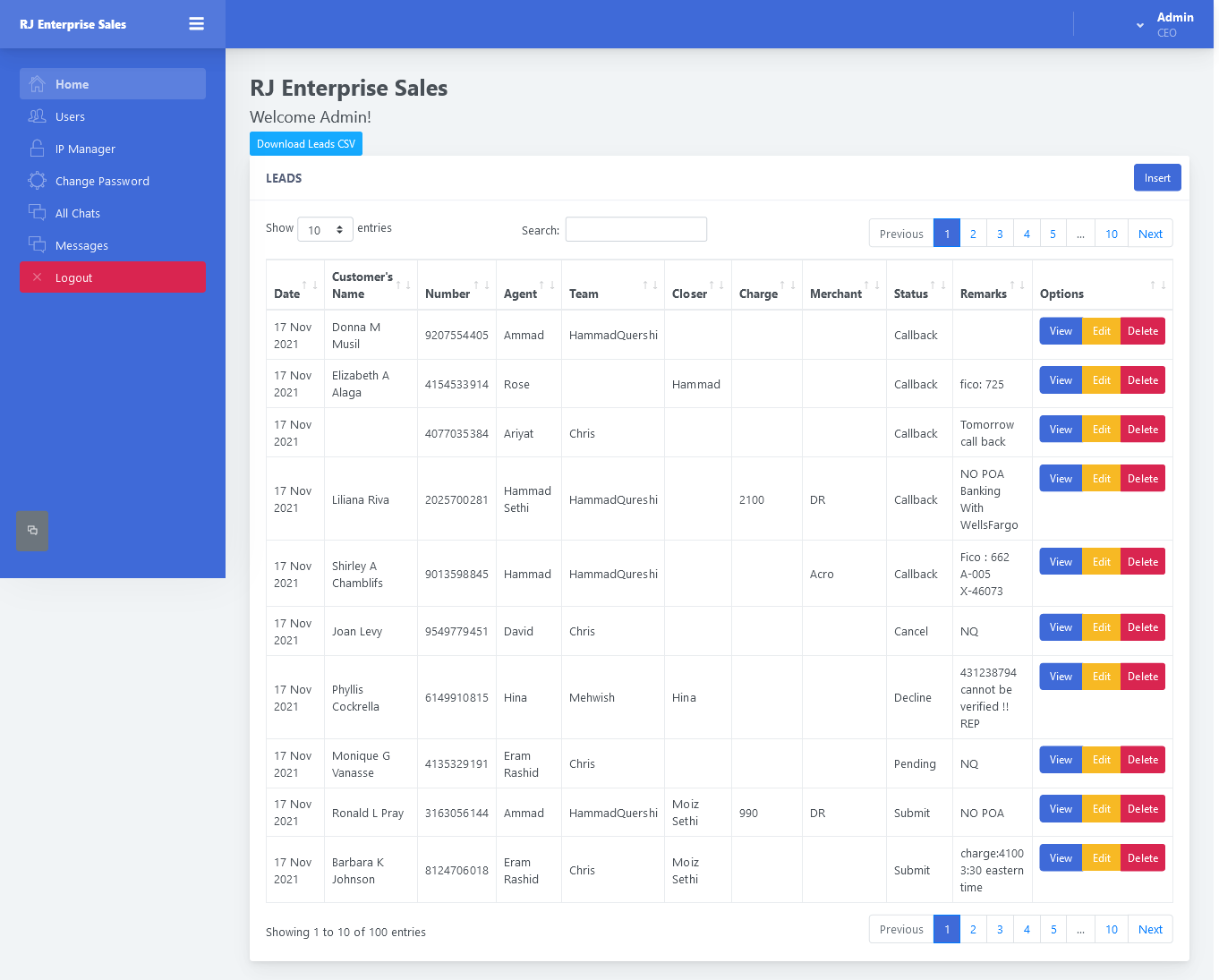Viewport: 1219px width, 980px height.
Task: Click the Change Password gear icon
Action: (x=37, y=181)
